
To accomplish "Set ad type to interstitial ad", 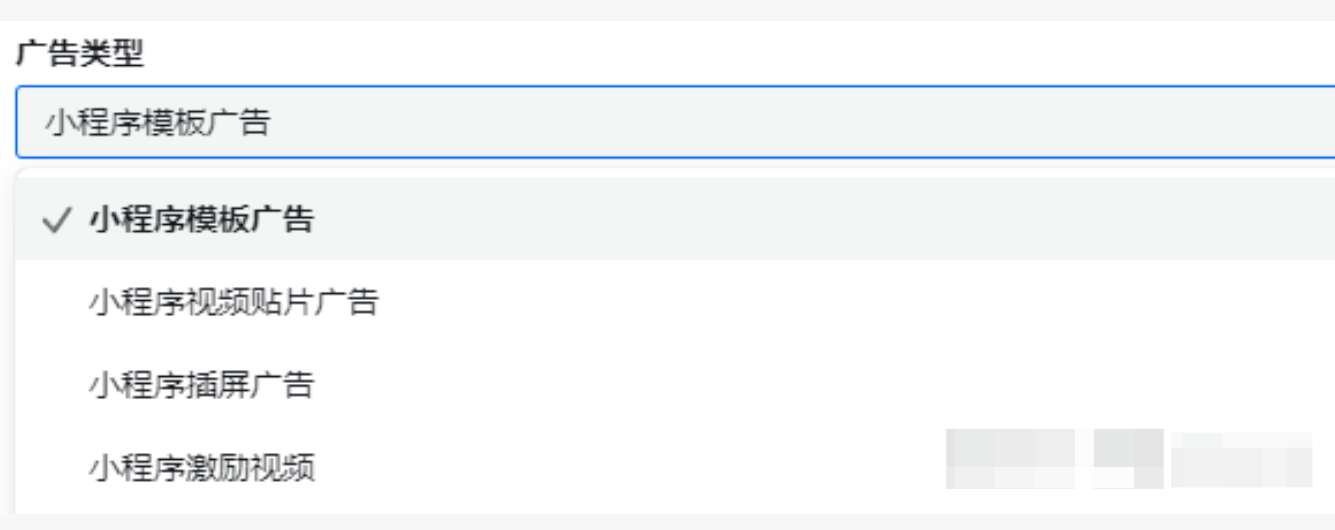I will click(201, 385).
